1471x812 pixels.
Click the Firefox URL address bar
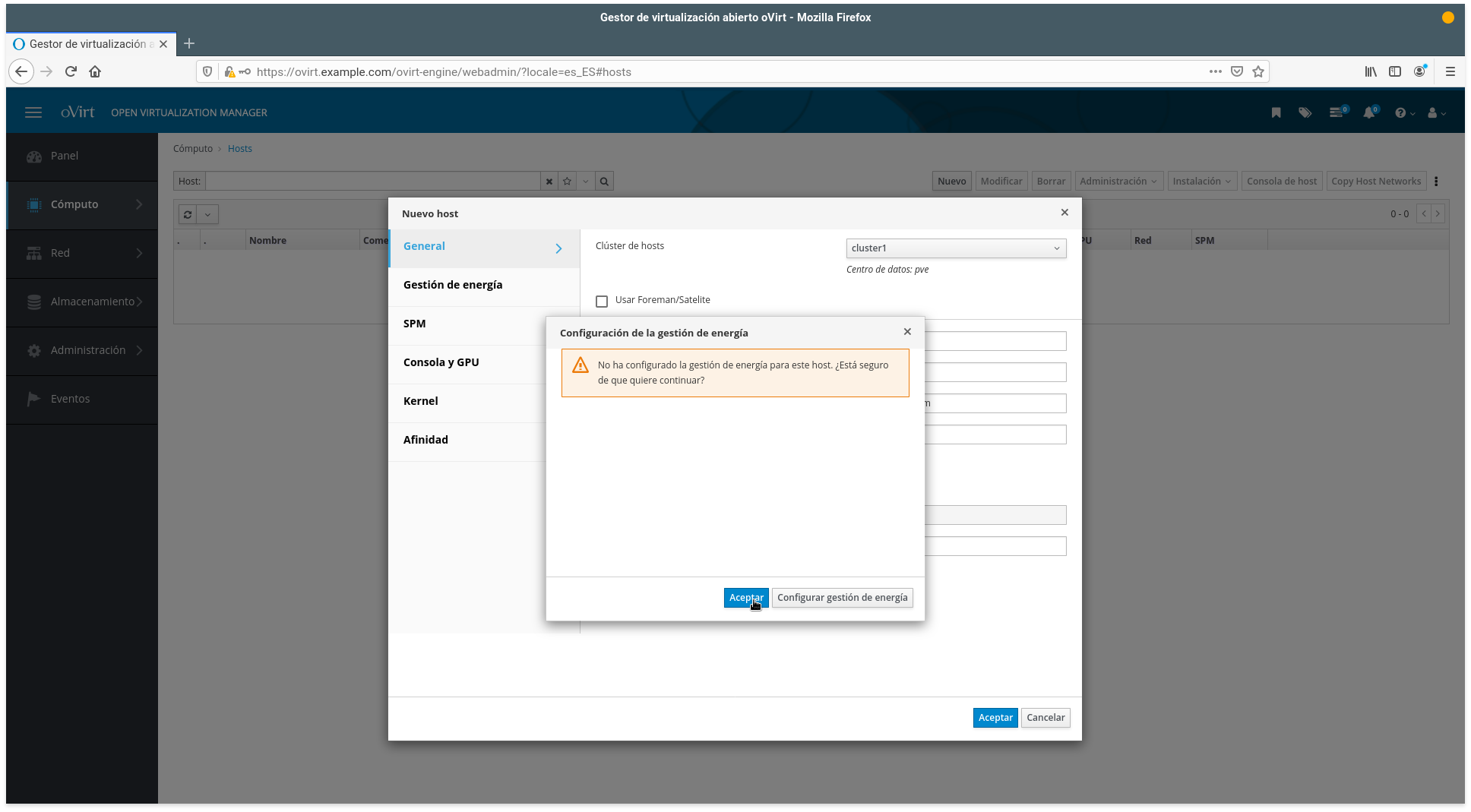click(x=722, y=71)
